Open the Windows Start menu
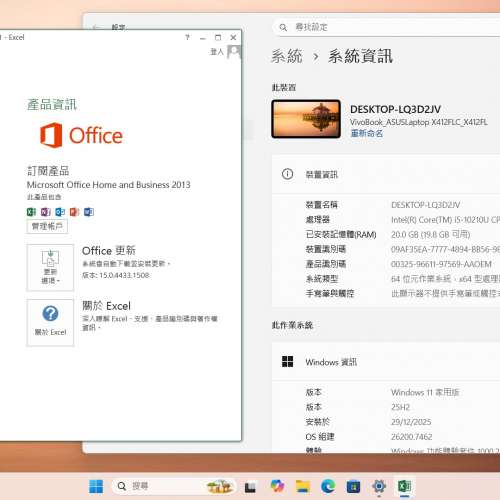The image size is (500, 500). [96, 486]
